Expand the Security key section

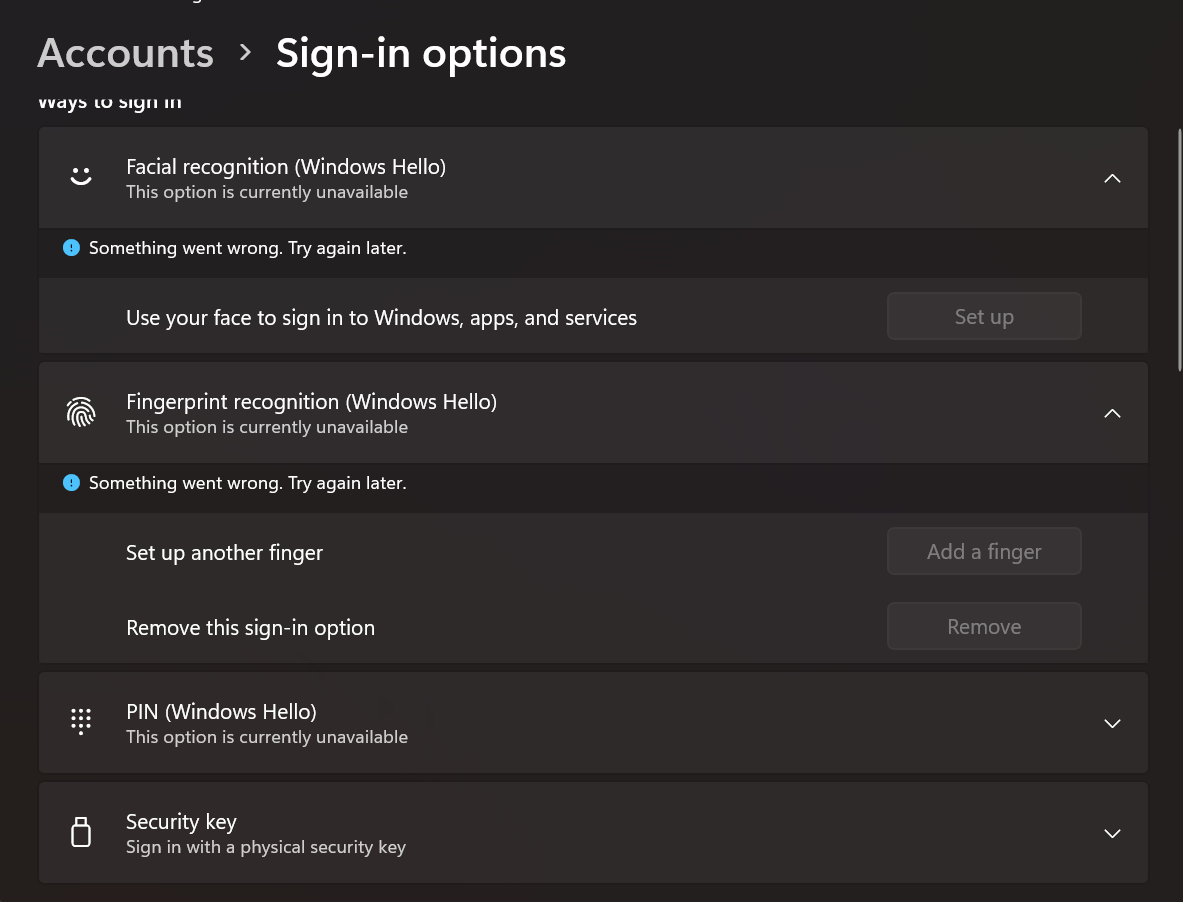(1112, 833)
